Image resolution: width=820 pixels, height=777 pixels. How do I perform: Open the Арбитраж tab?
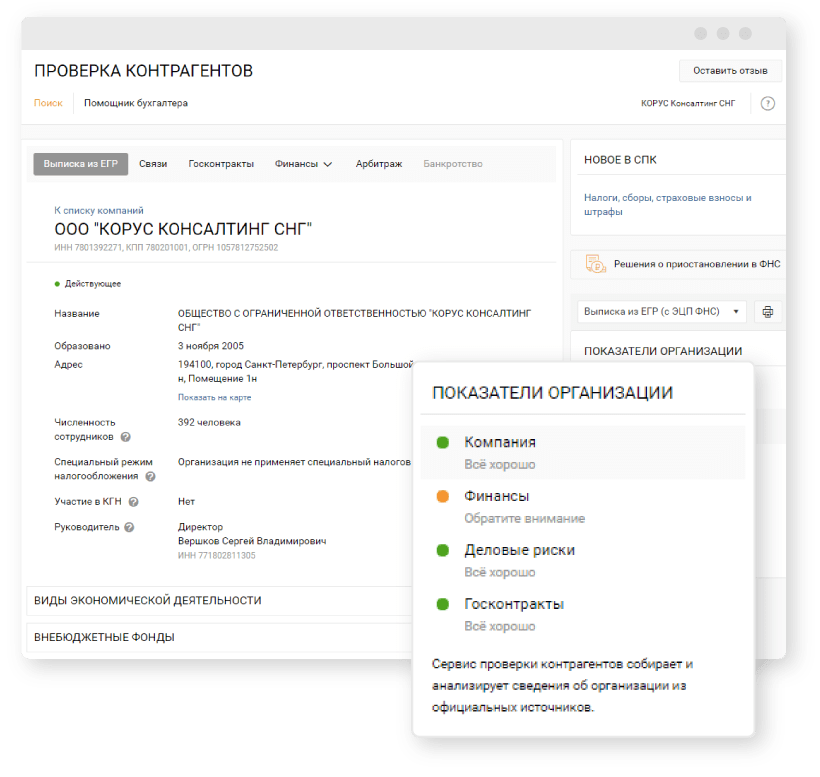[378, 164]
